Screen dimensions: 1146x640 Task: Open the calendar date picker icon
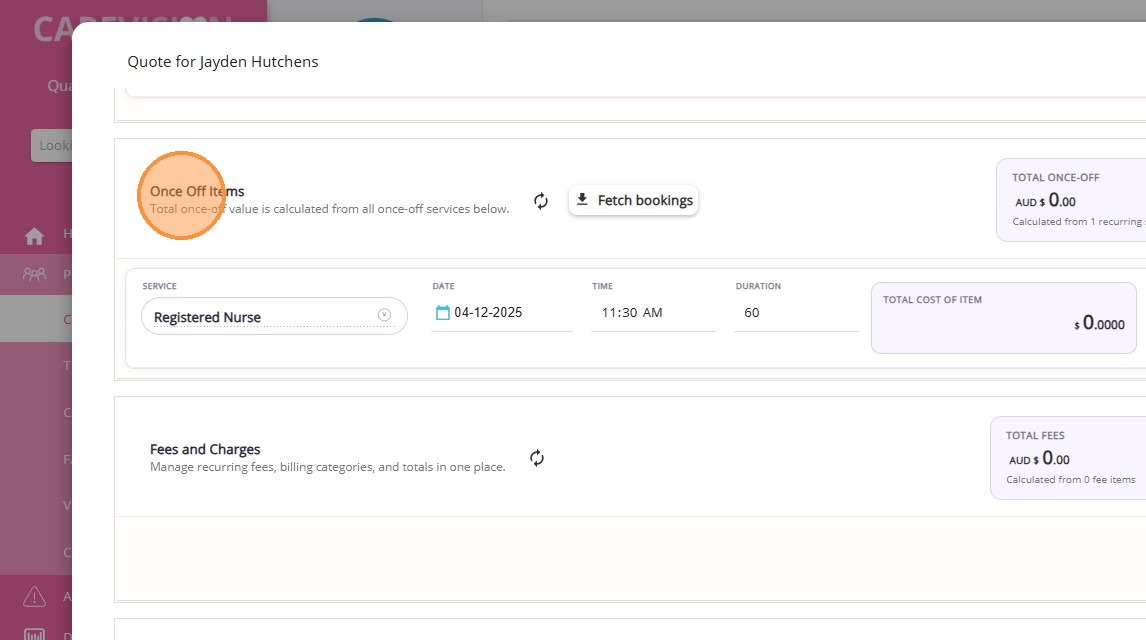pyautogui.click(x=442, y=313)
